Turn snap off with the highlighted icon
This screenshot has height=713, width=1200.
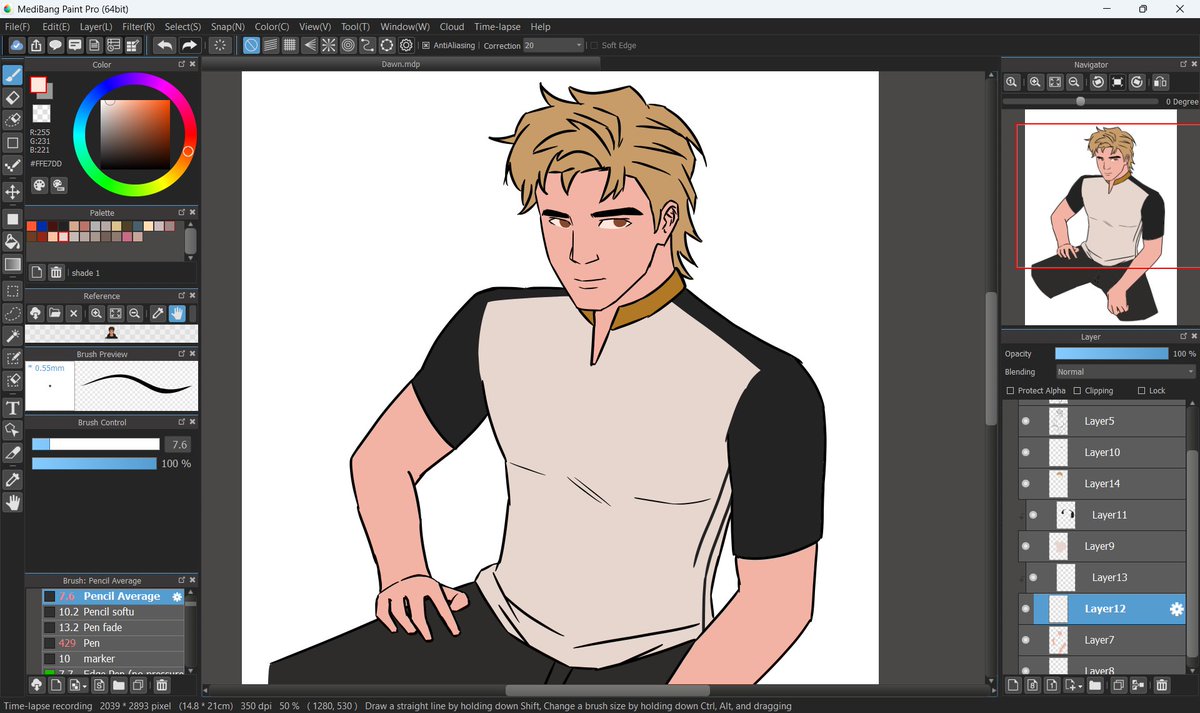tap(251, 45)
